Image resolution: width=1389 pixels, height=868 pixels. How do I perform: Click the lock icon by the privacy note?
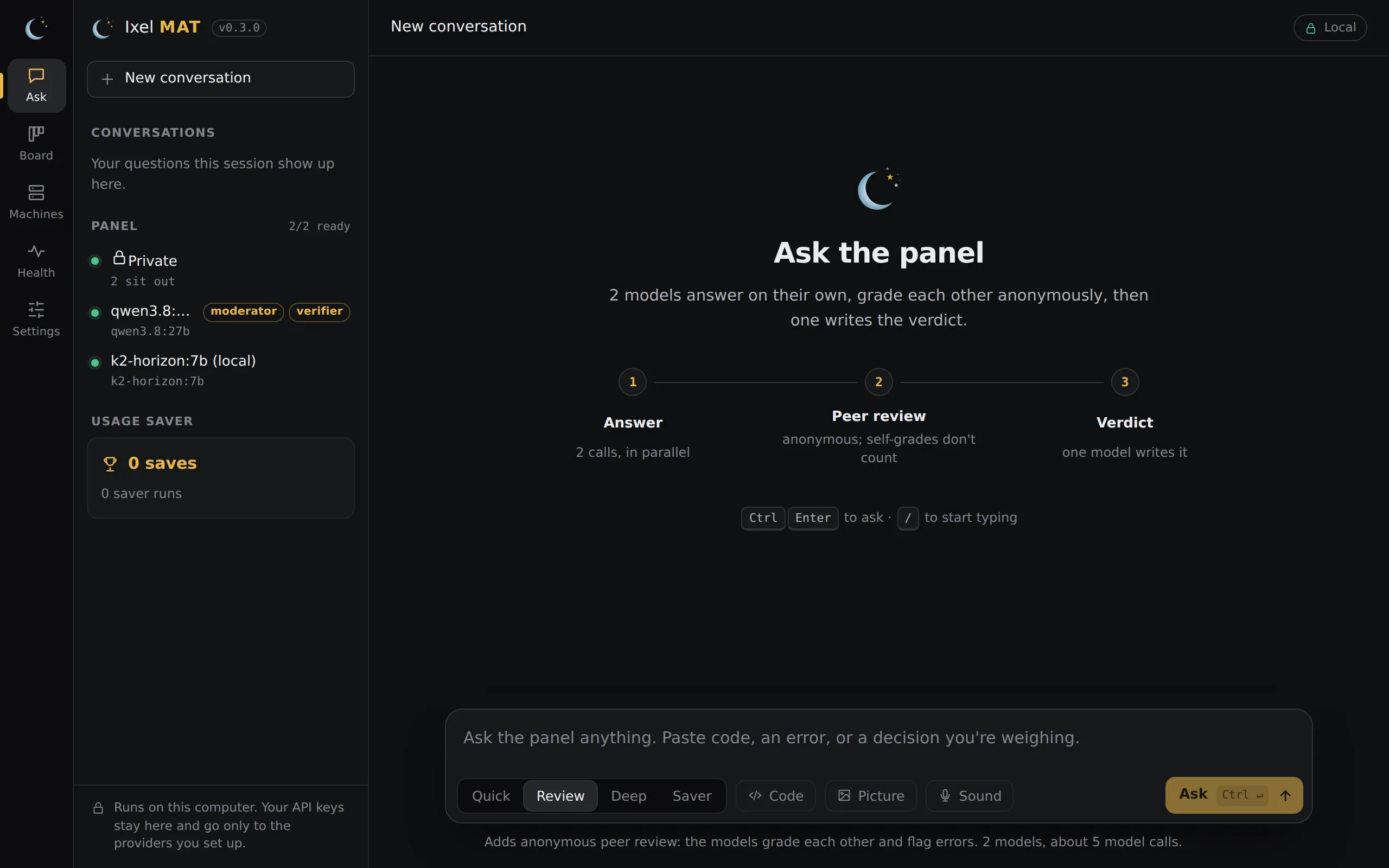98,808
